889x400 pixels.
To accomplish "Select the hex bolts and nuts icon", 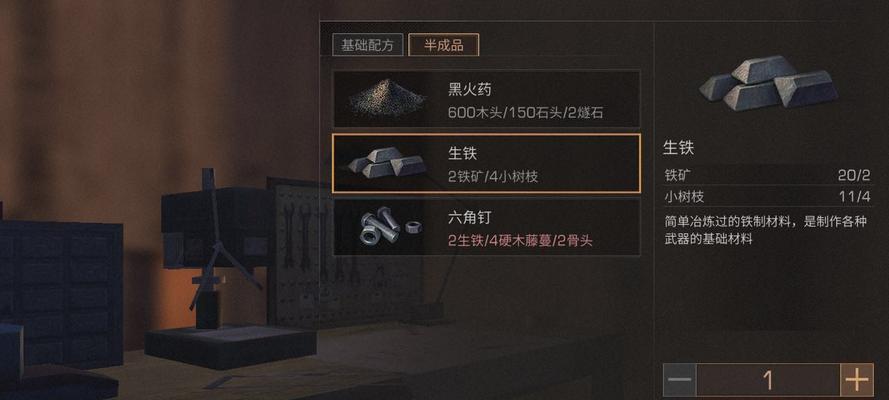I will click(389, 227).
